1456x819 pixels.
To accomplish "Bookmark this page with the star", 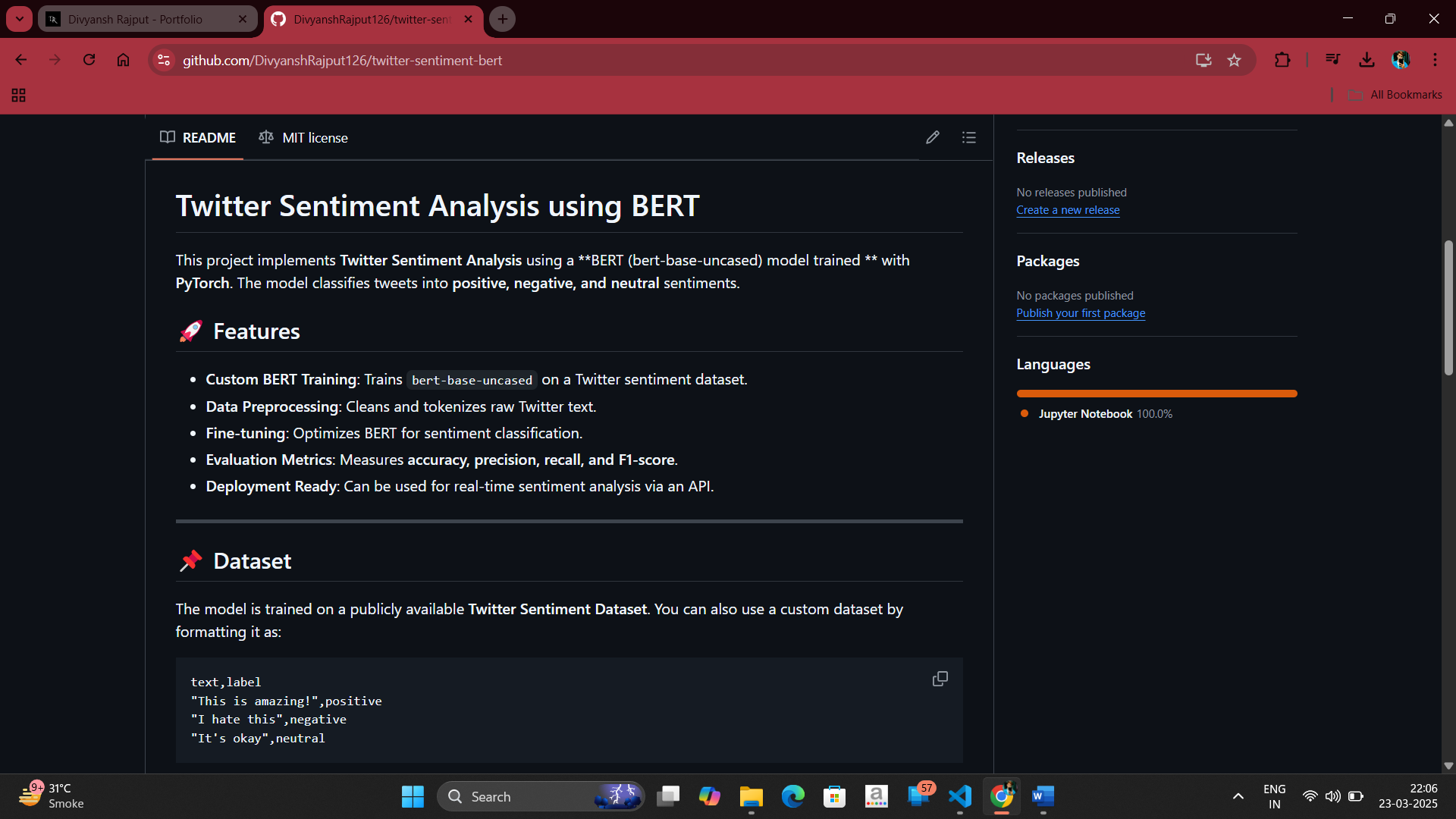I will (1235, 60).
